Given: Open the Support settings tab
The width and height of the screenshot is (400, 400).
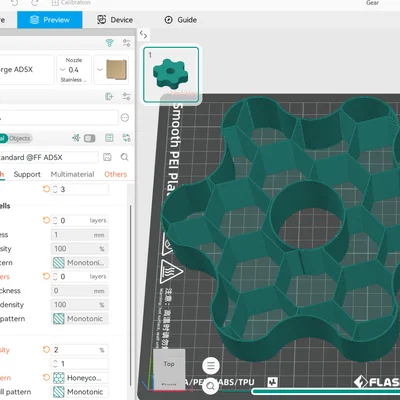Looking at the screenshot, I should [27, 174].
